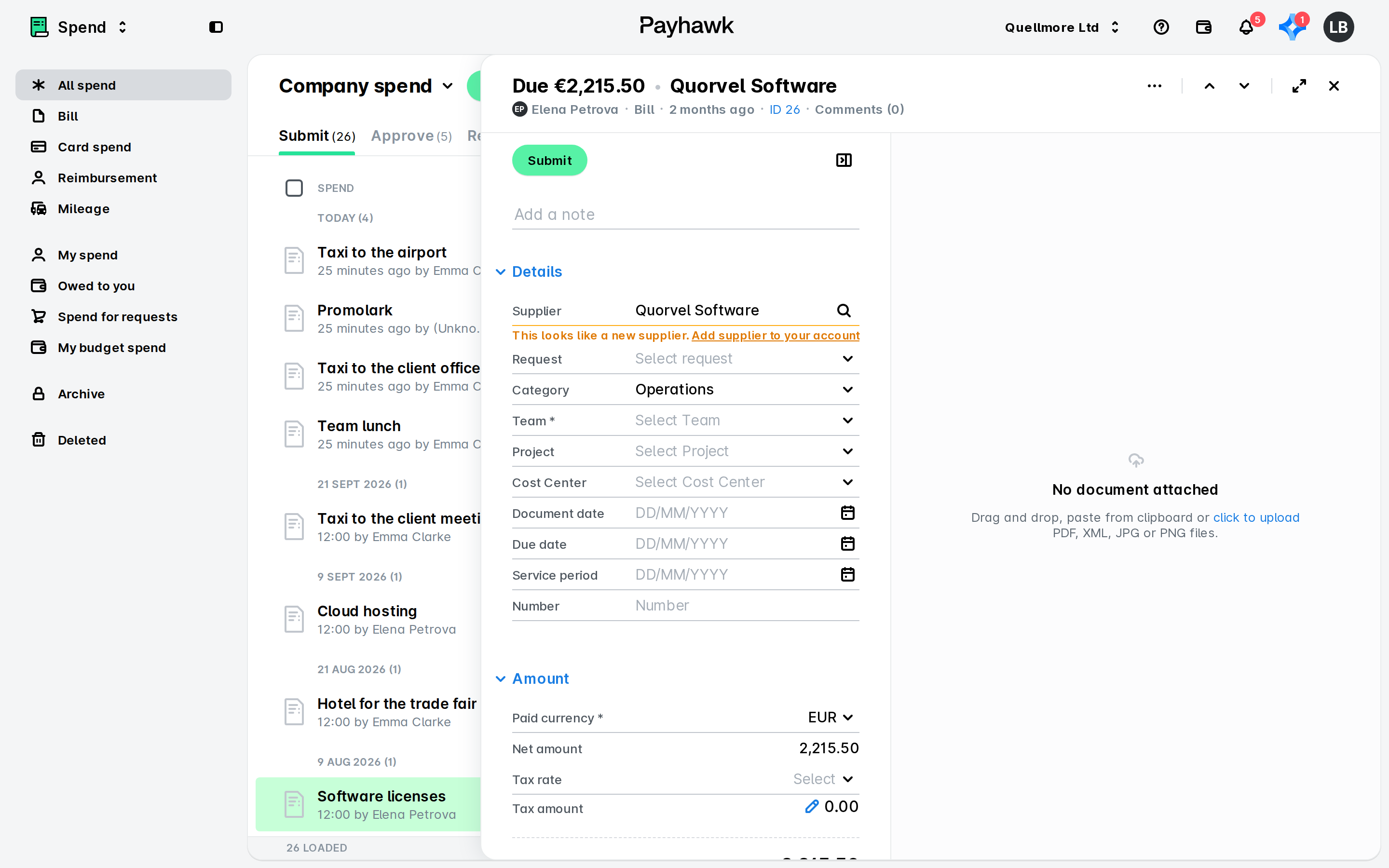This screenshot has height=868, width=1389.
Task: Open LB user avatar menu
Action: 1338,27
